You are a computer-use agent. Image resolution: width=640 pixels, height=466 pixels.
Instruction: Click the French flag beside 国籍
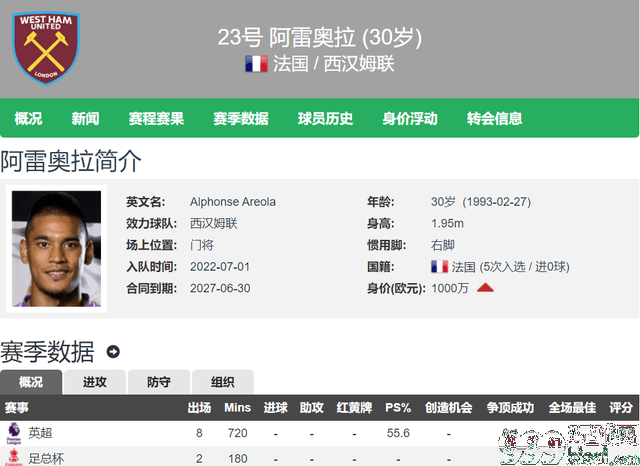440,267
